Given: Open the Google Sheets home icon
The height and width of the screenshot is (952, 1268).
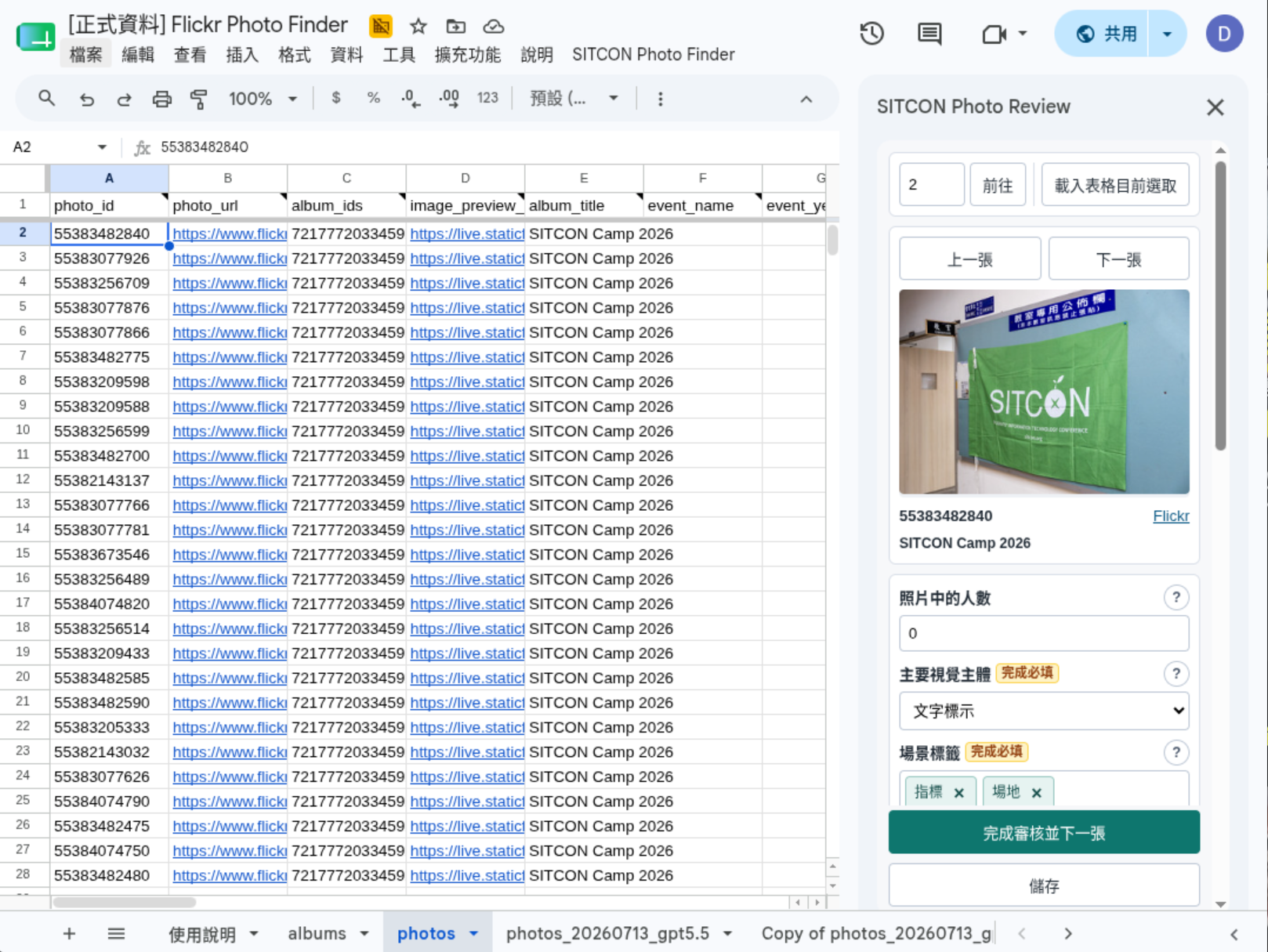Looking at the screenshot, I should (x=36, y=36).
